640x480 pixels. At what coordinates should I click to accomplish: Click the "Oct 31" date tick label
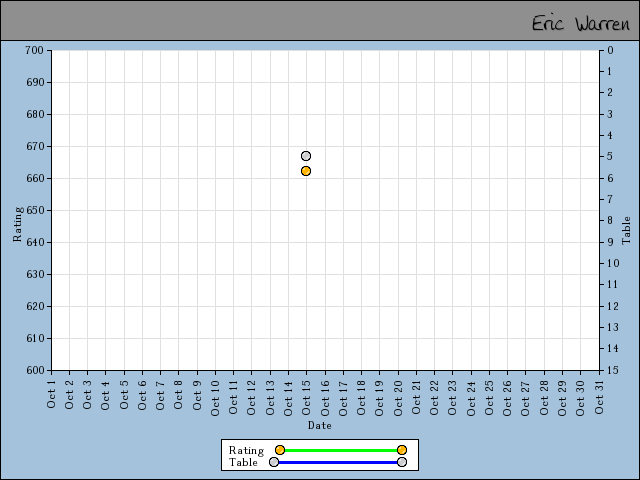599,394
